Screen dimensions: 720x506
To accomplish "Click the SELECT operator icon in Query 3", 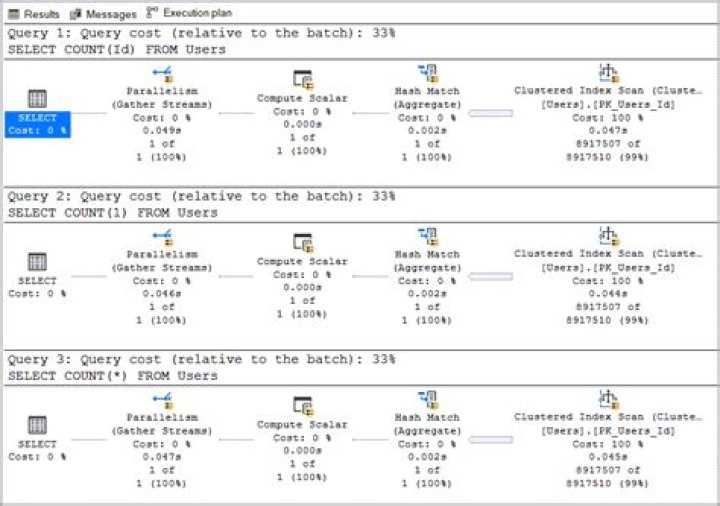I will (x=37, y=425).
